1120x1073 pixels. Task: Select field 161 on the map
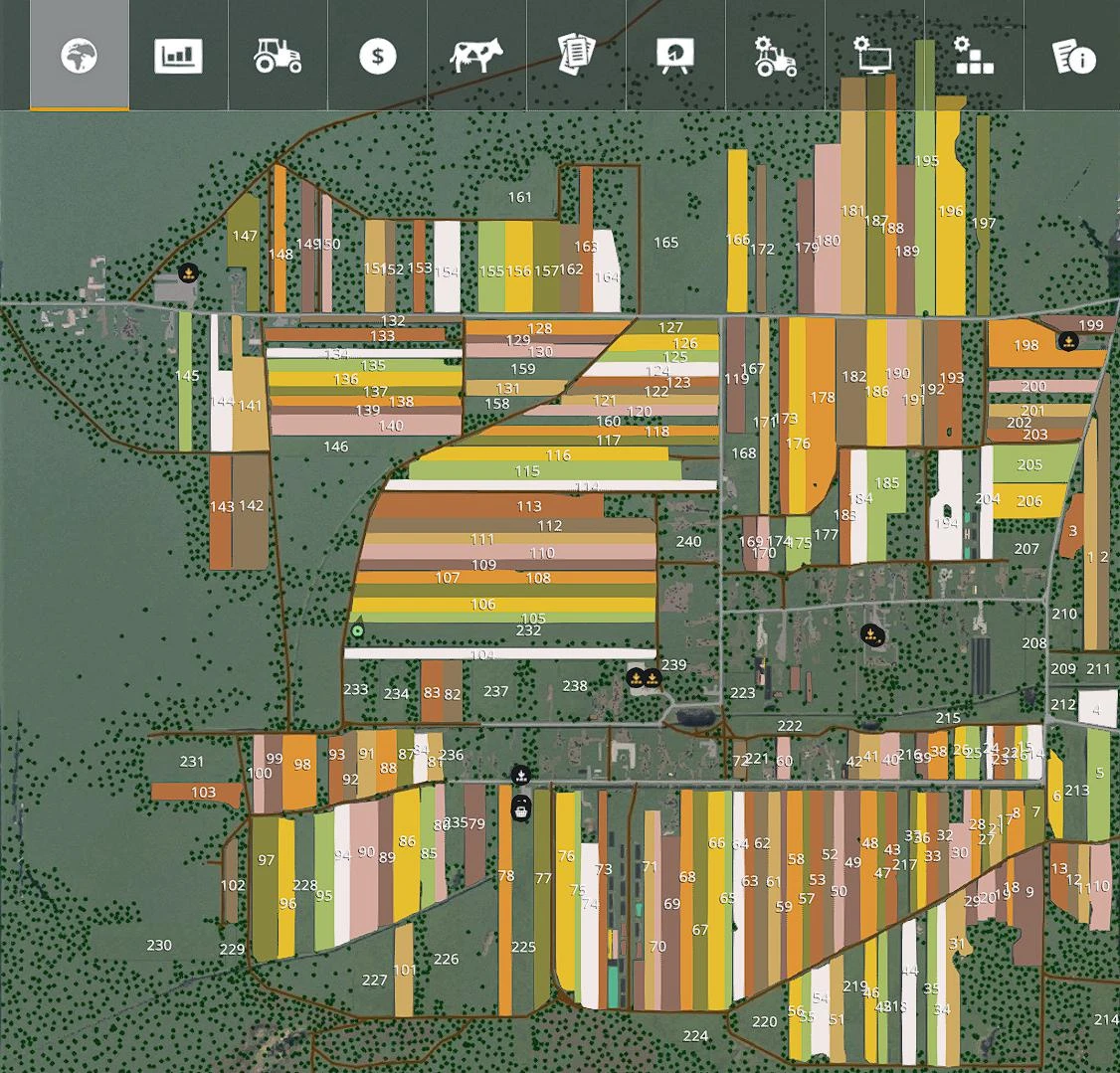point(520,197)
